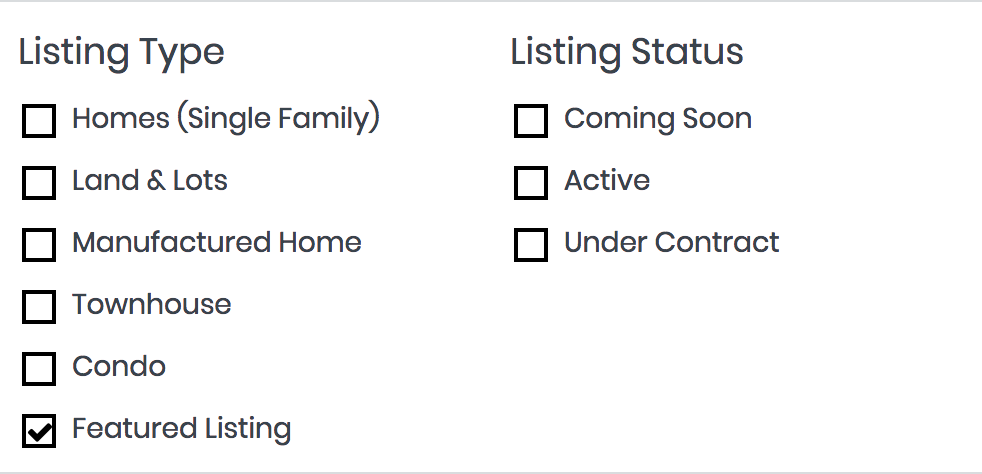This screenshot has height=474, width=982.
Task: Click the Listing Type heading
Action: [121, 53]
